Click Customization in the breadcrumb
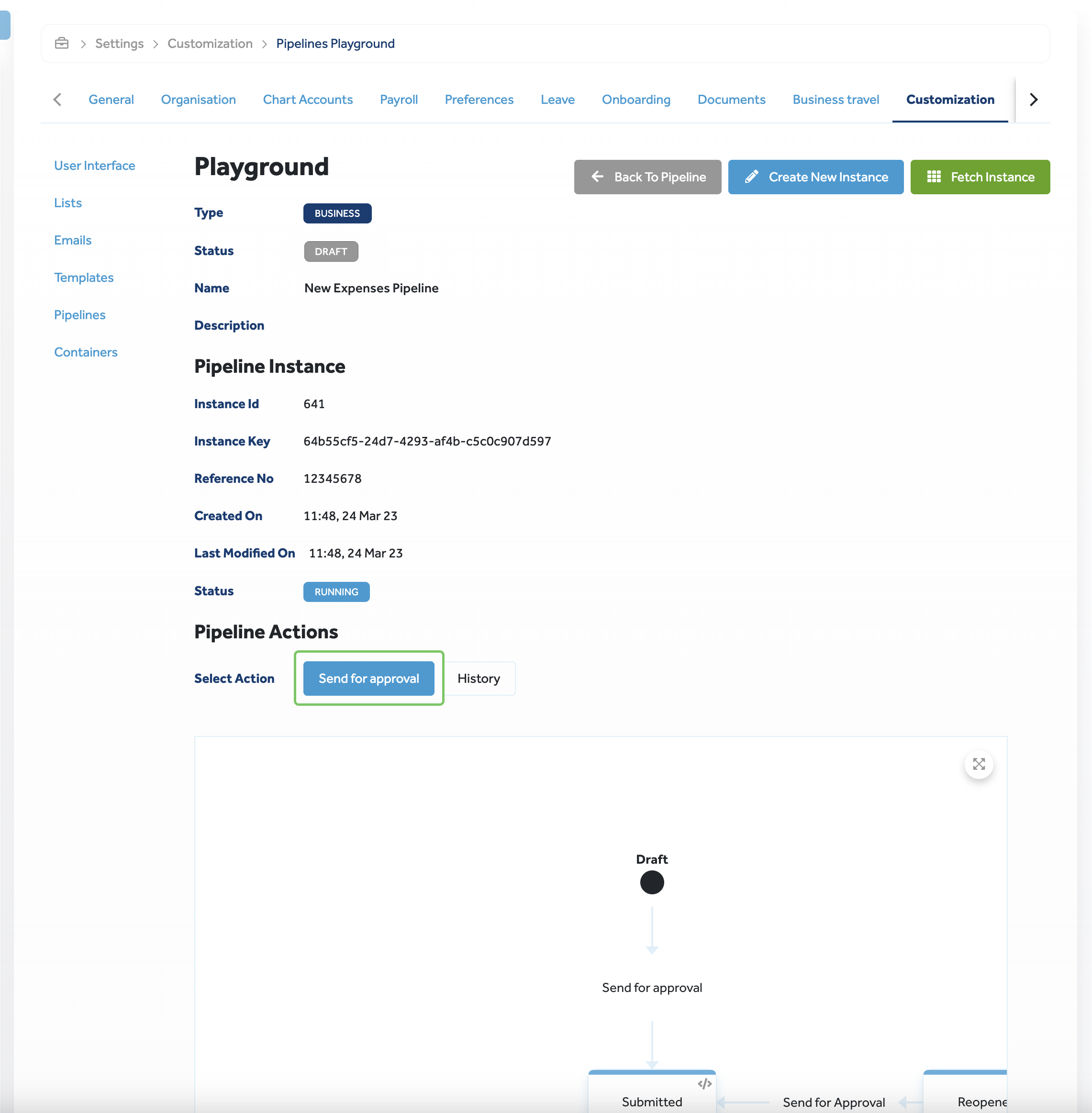This screenshot has width=1092, height=1113. [210, 44]
